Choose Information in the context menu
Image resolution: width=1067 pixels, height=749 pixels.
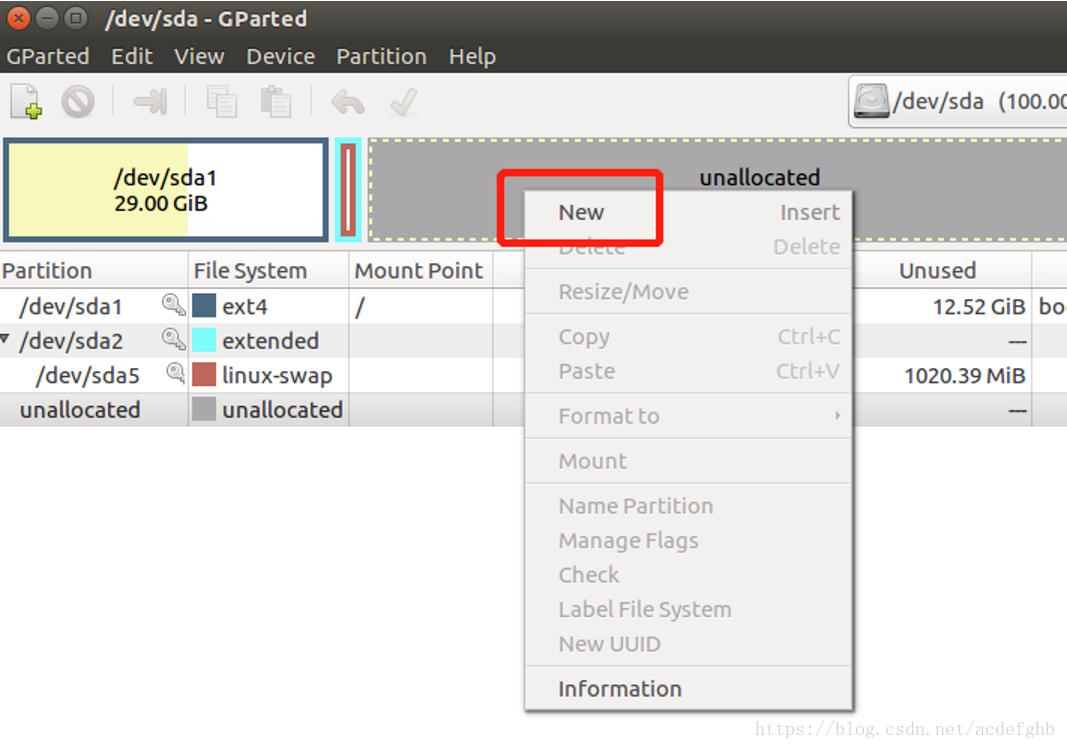689,688
